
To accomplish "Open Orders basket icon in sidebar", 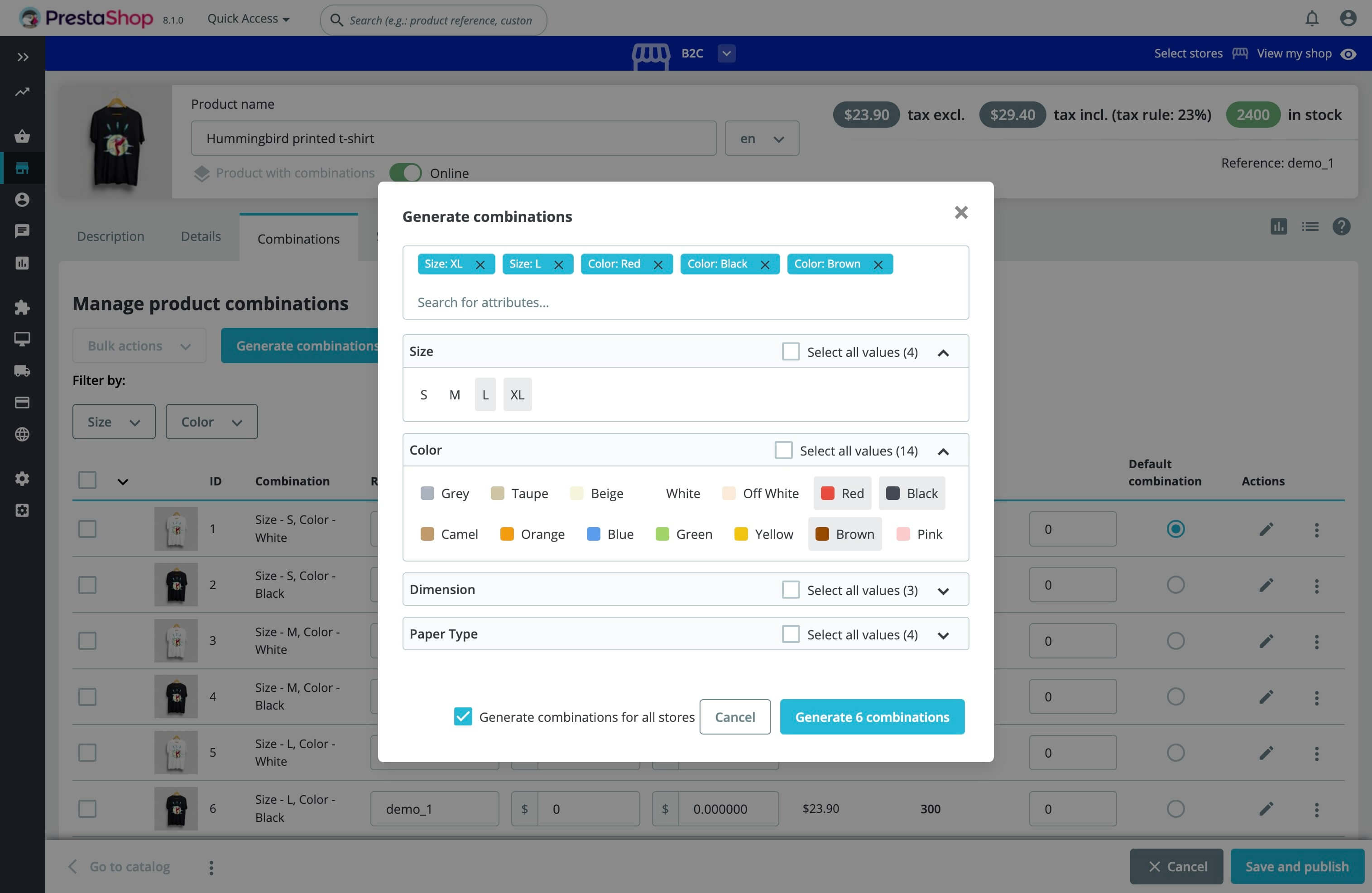I will pyautogui.click(x=23, y=136).
